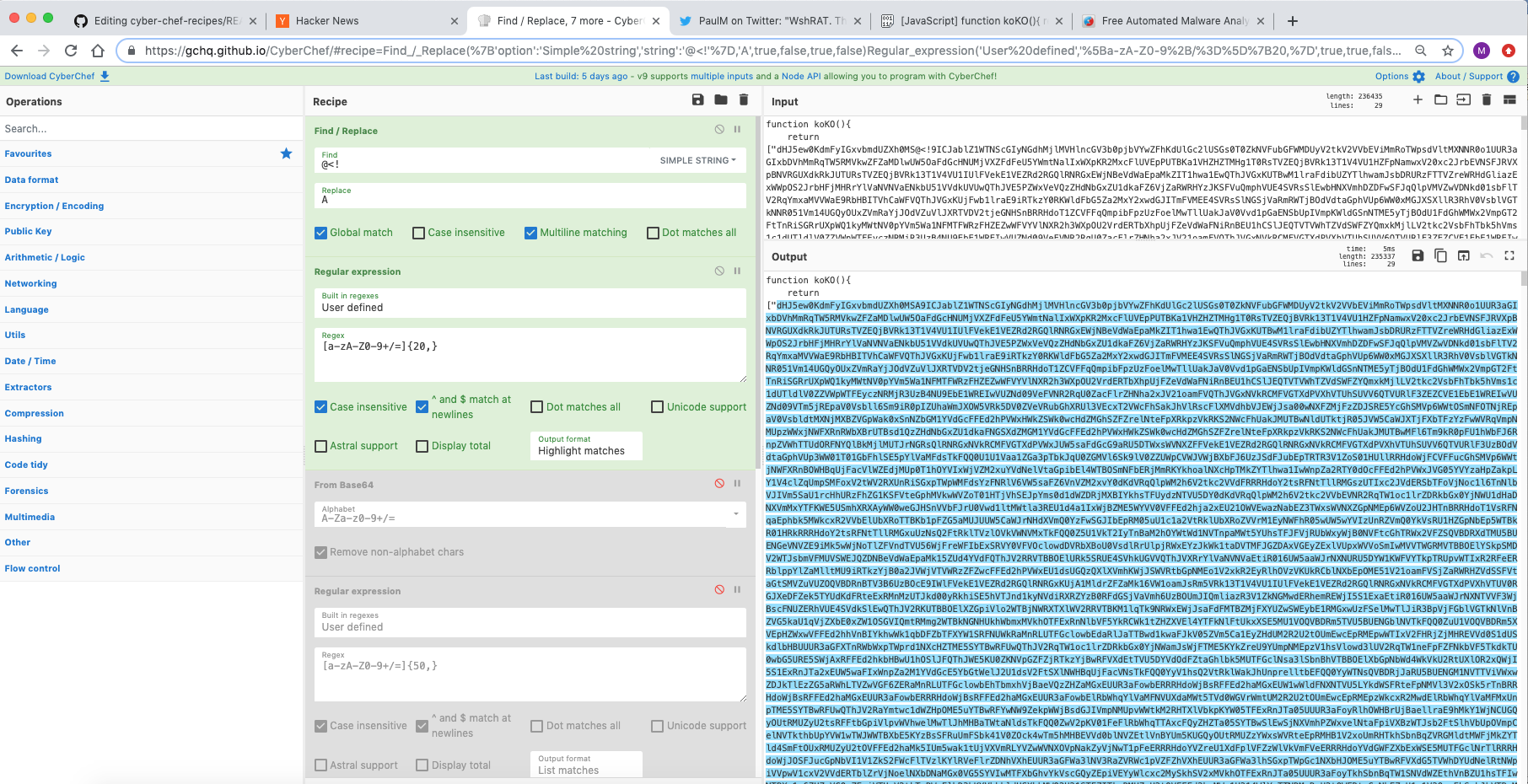
Task: Re-enable the From Base64 operation
Action: pyautogui.click(x=719, y=483)
